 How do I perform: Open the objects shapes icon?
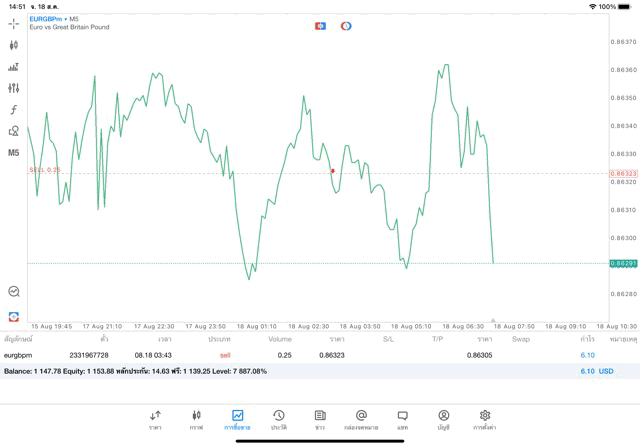point(14,131)
